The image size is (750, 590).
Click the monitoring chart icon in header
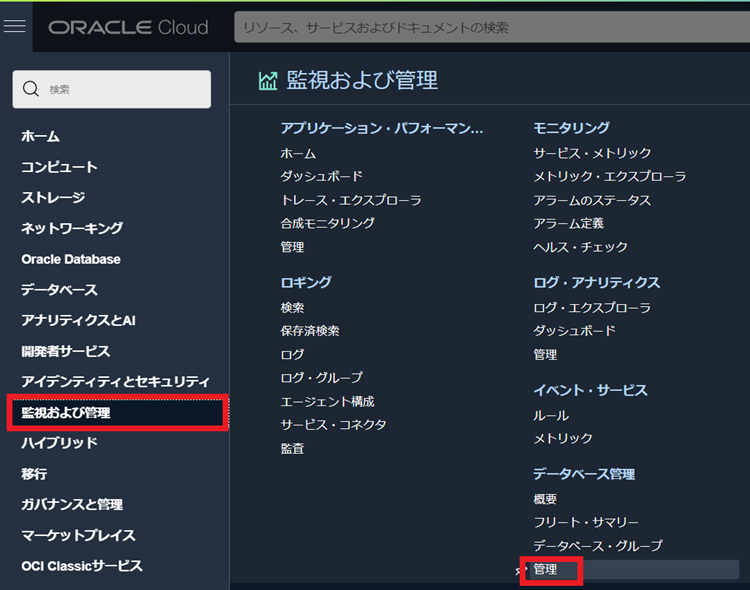coord(267,81)
